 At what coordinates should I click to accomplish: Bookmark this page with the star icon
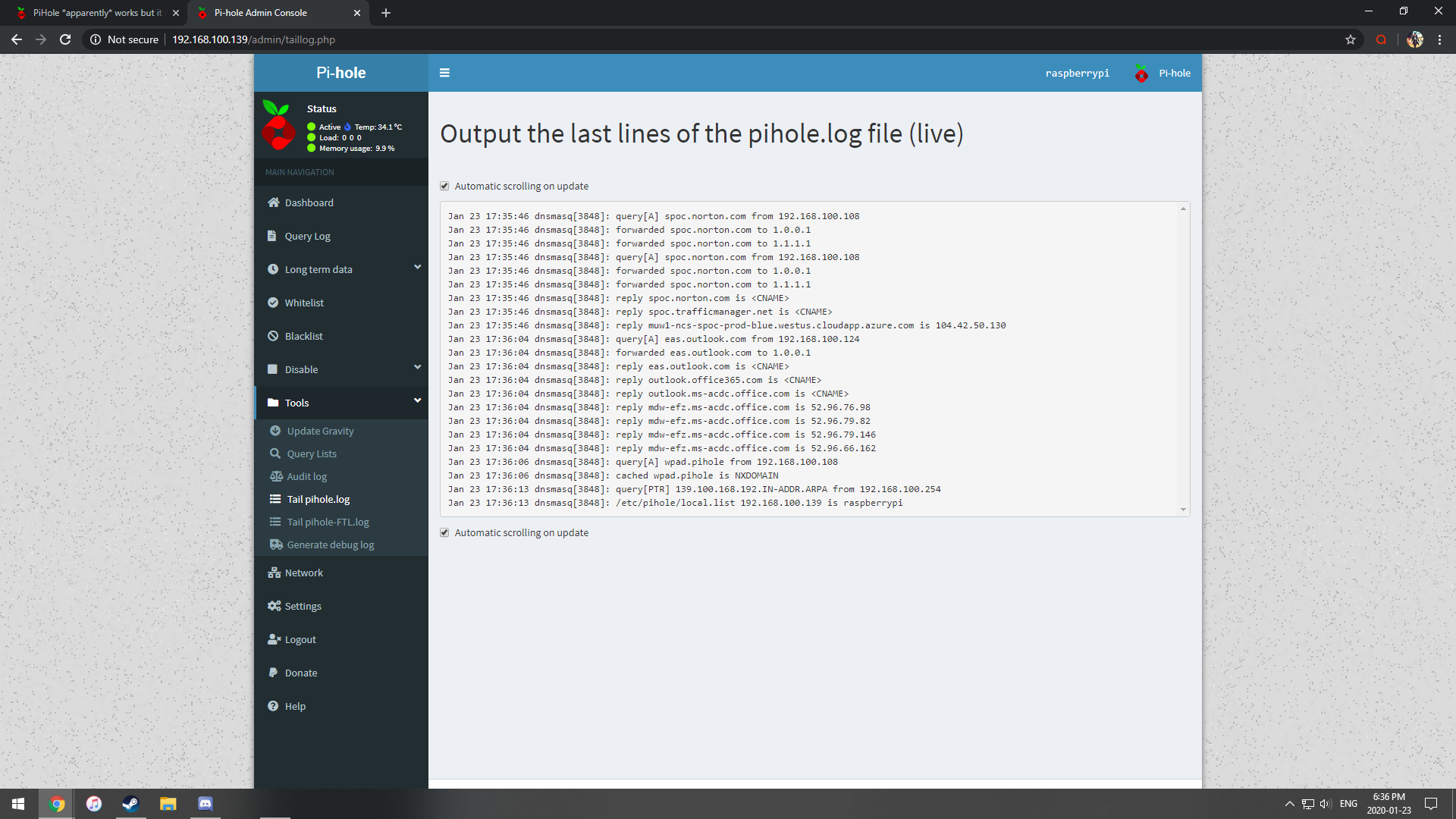tap(1350, 39)
